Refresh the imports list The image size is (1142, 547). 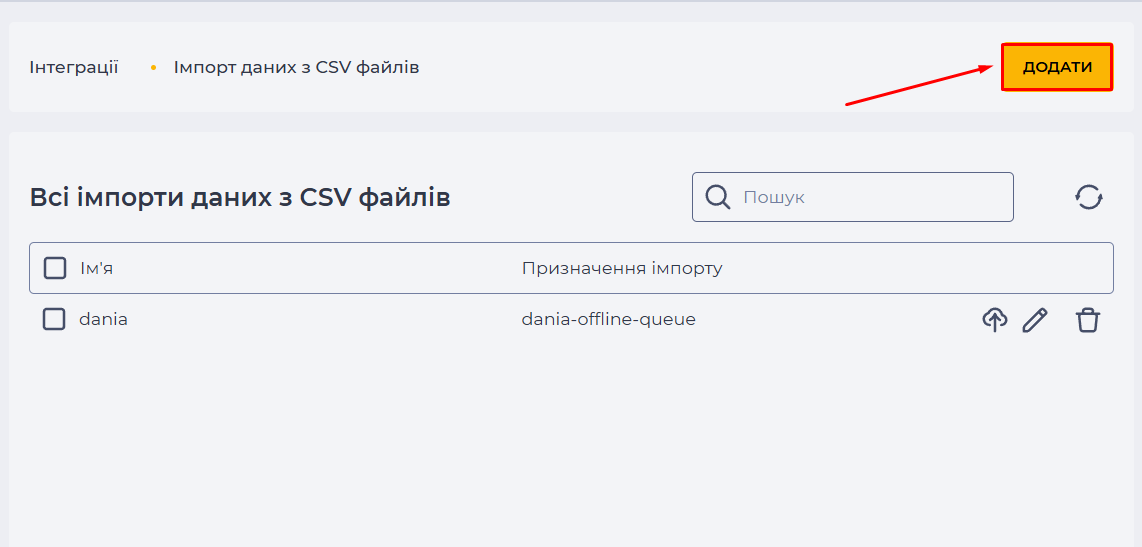pyautogui.click(x=1089, y=197)
